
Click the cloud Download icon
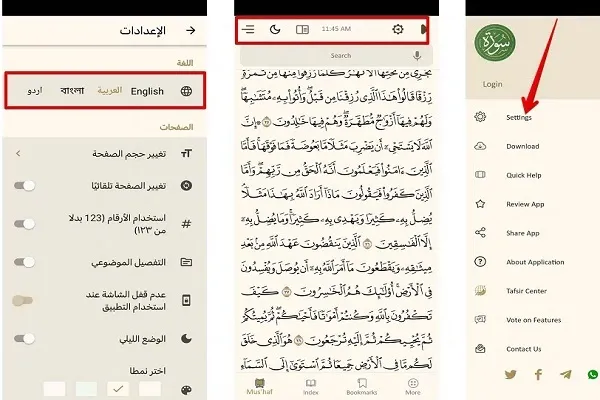coord(480,146)
